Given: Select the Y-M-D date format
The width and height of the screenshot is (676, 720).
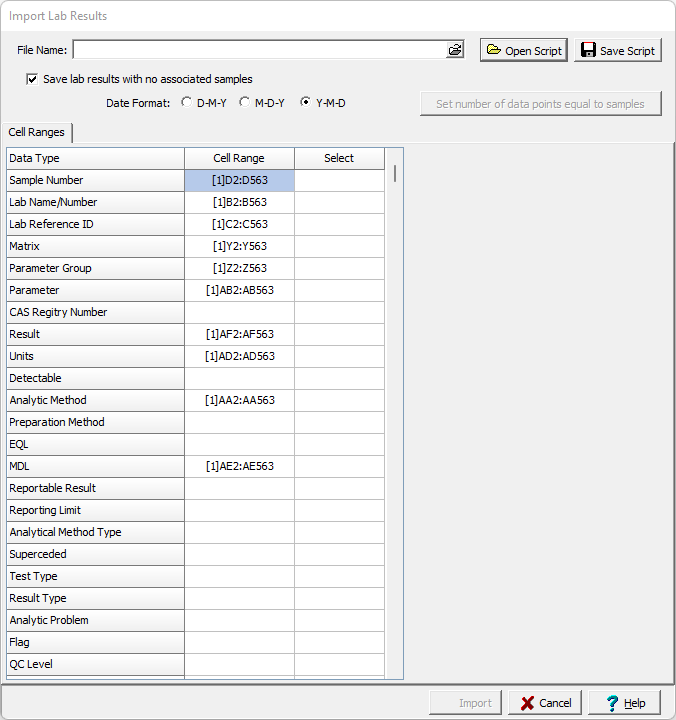Looking at the screenshot, I should 305,102.
